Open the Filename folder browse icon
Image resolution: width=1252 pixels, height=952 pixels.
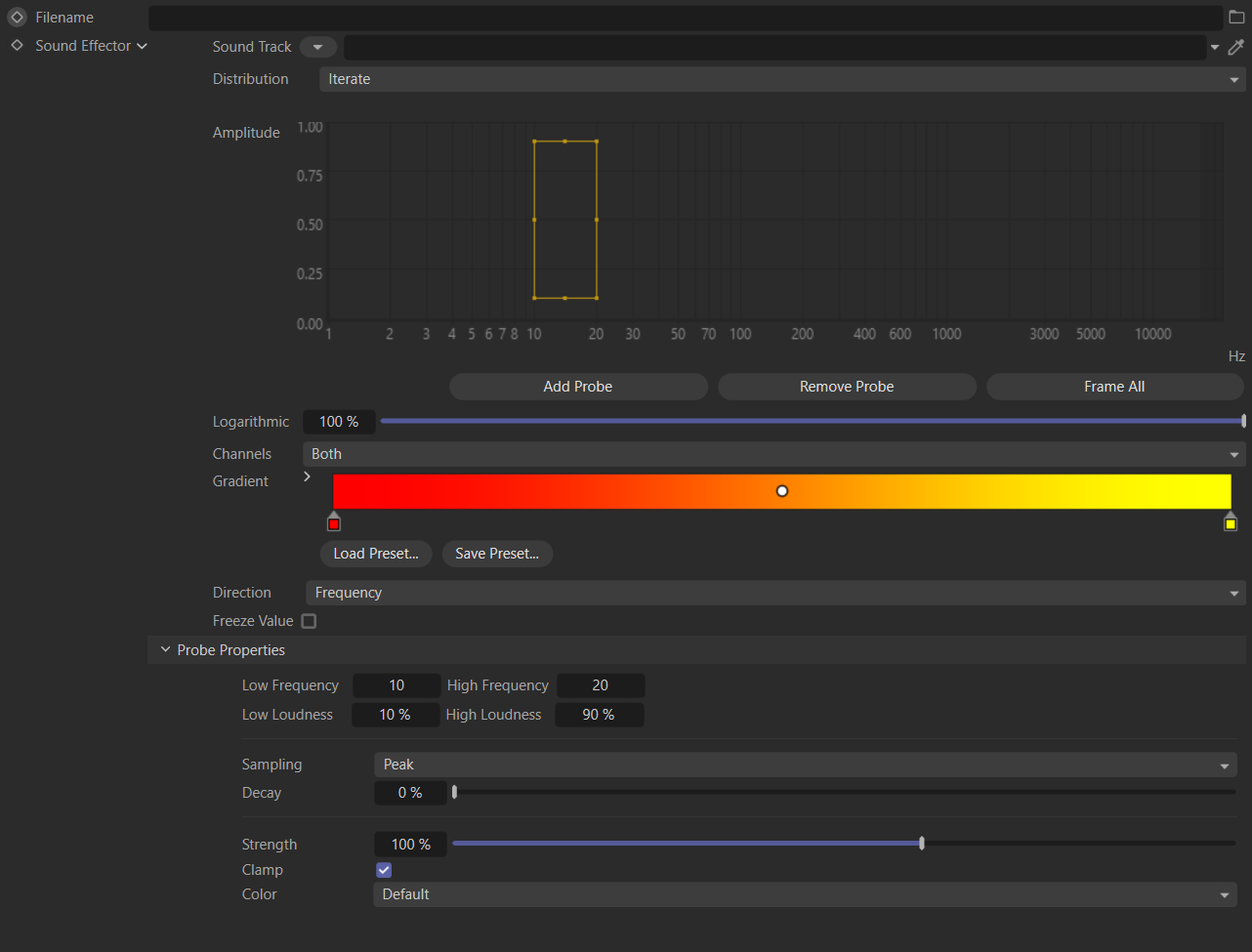pyautogui.click(x=1236, y=18)
